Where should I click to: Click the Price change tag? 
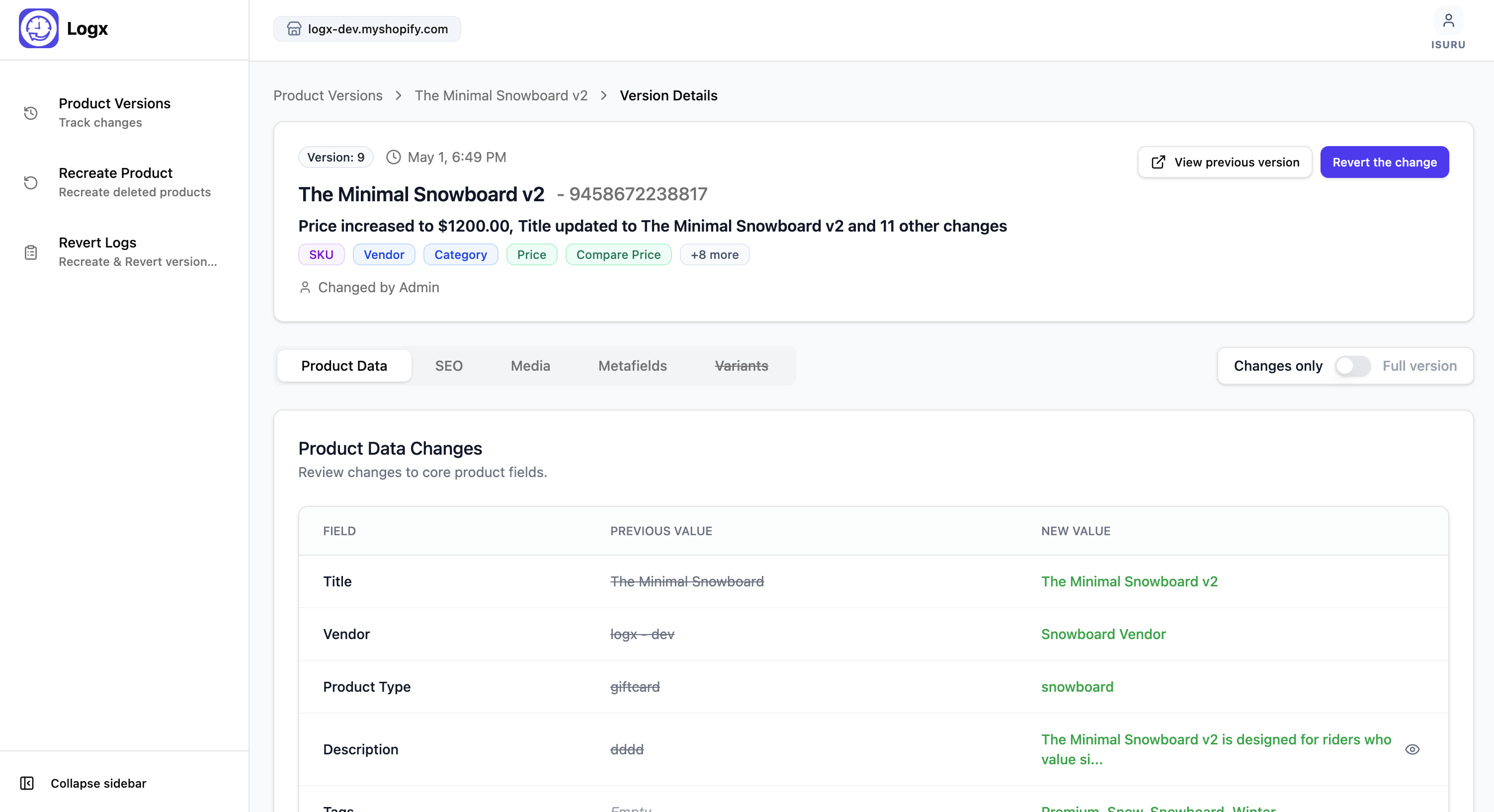[531, 254]
